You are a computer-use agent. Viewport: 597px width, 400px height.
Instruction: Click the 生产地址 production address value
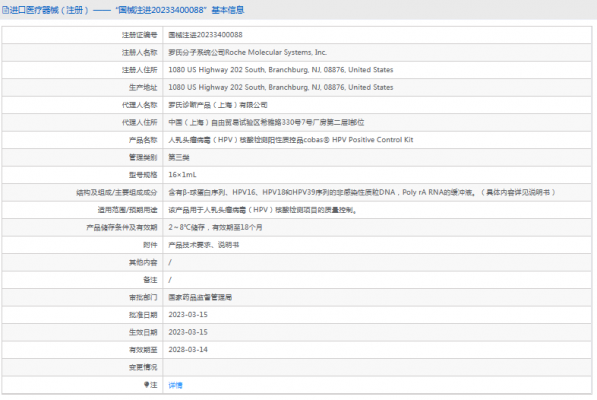point(281,87)
